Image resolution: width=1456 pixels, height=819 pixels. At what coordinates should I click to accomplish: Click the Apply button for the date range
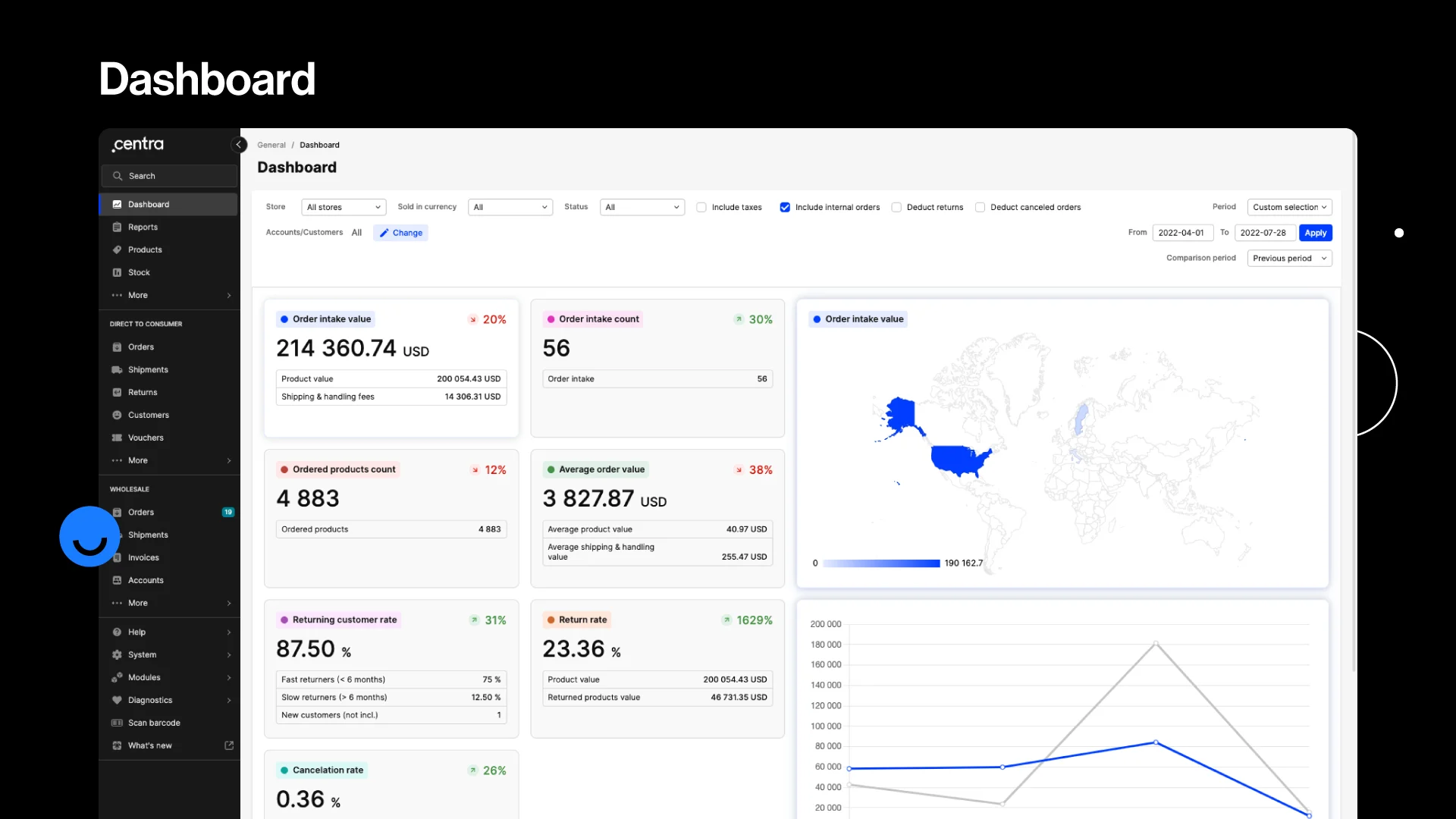[x=1316, y=233]
